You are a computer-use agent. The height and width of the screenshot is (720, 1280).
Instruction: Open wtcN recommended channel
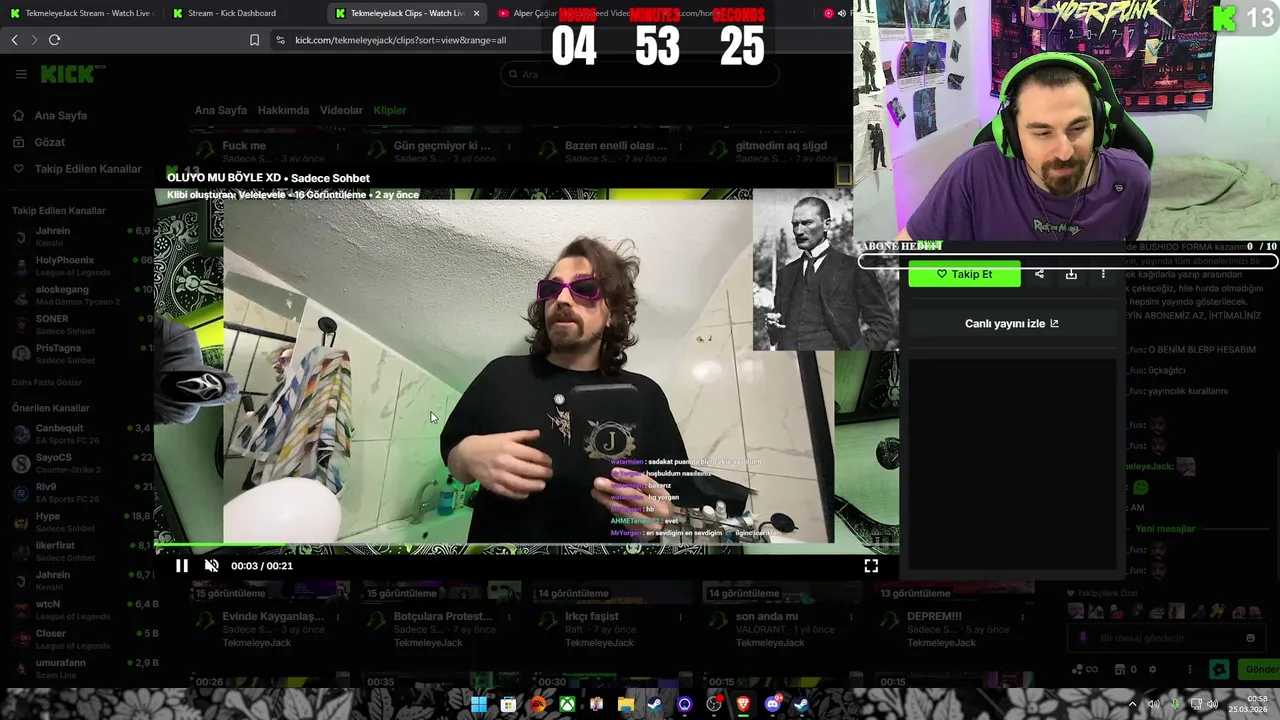pyautogui.click(x=80, y=610)
